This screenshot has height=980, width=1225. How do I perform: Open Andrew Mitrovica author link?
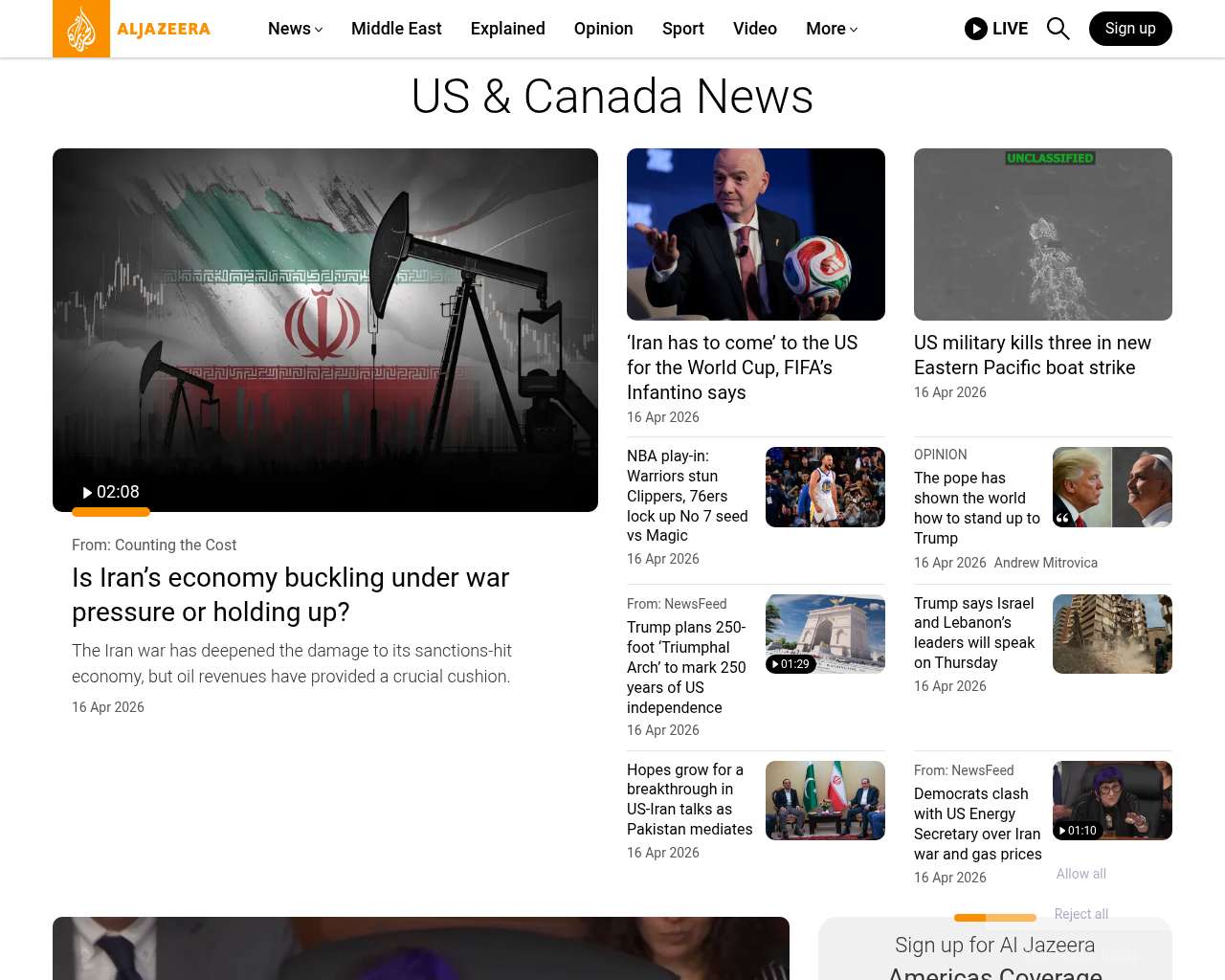[1045, 563]
